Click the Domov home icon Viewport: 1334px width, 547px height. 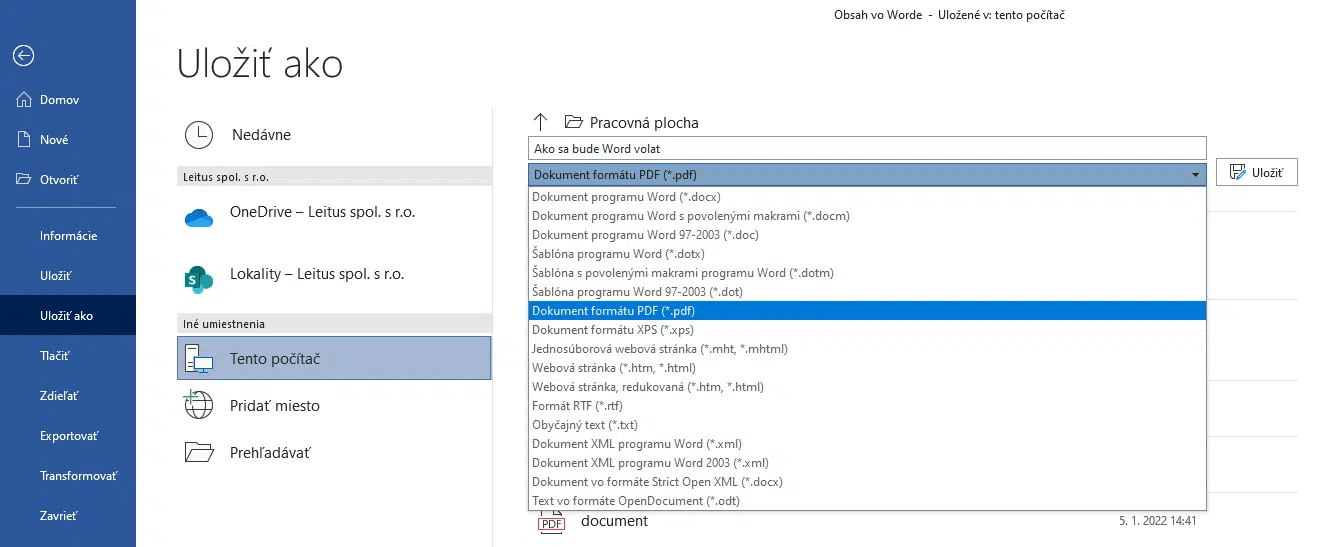coord(24,100)
